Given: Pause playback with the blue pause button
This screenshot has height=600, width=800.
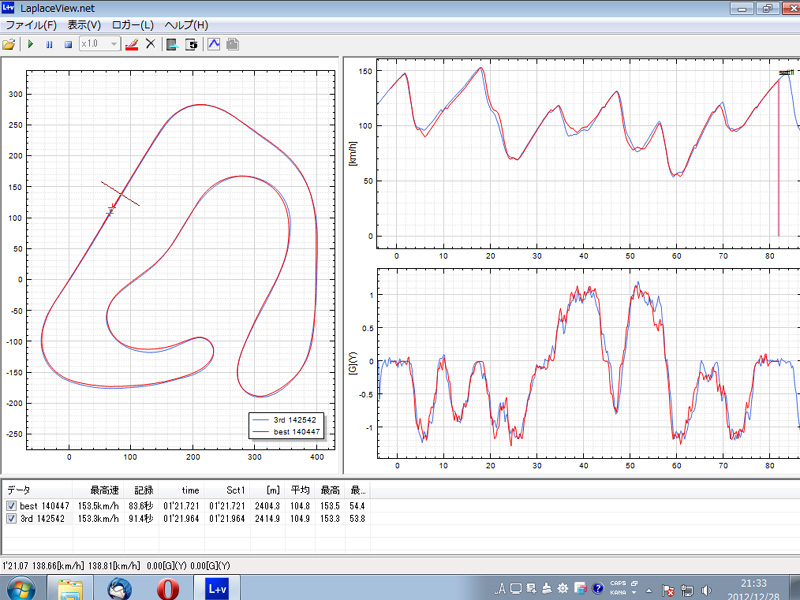Looking at the screenshot, I should click(49, 44).
